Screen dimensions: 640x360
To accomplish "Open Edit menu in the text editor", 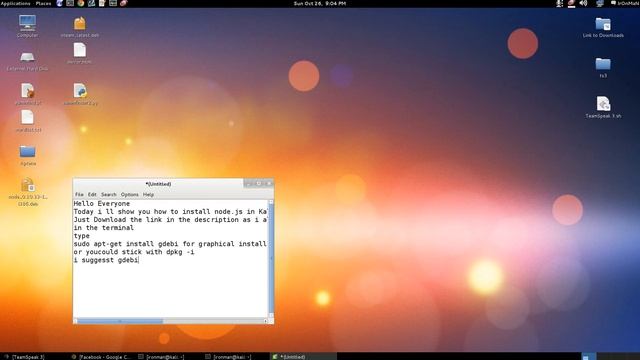I will tap(92, 195).
